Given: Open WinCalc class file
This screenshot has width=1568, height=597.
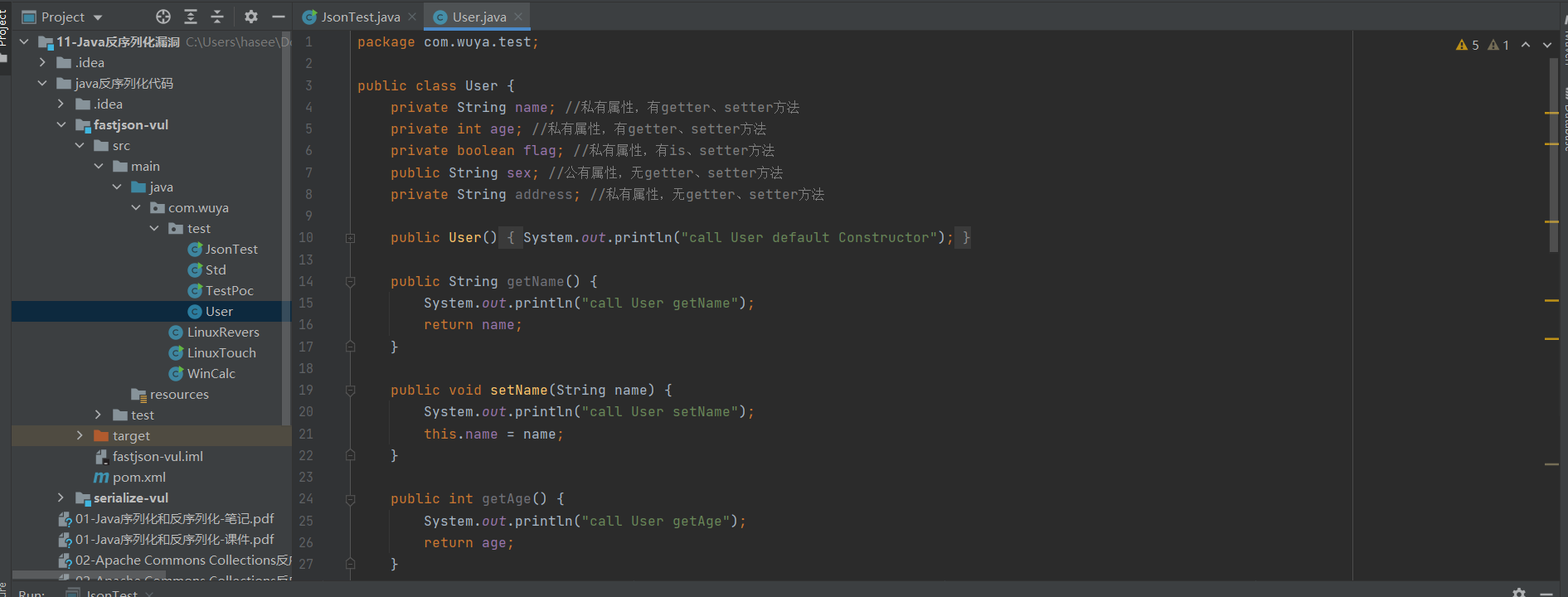Looking at the screenshot, I should pos(202,373).
